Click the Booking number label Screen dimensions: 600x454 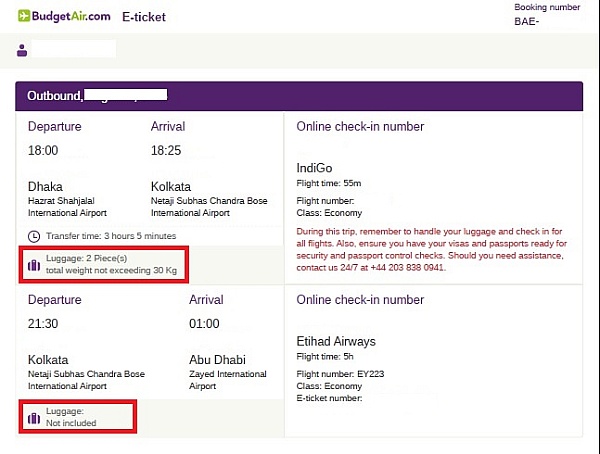(x=547, y=7)
